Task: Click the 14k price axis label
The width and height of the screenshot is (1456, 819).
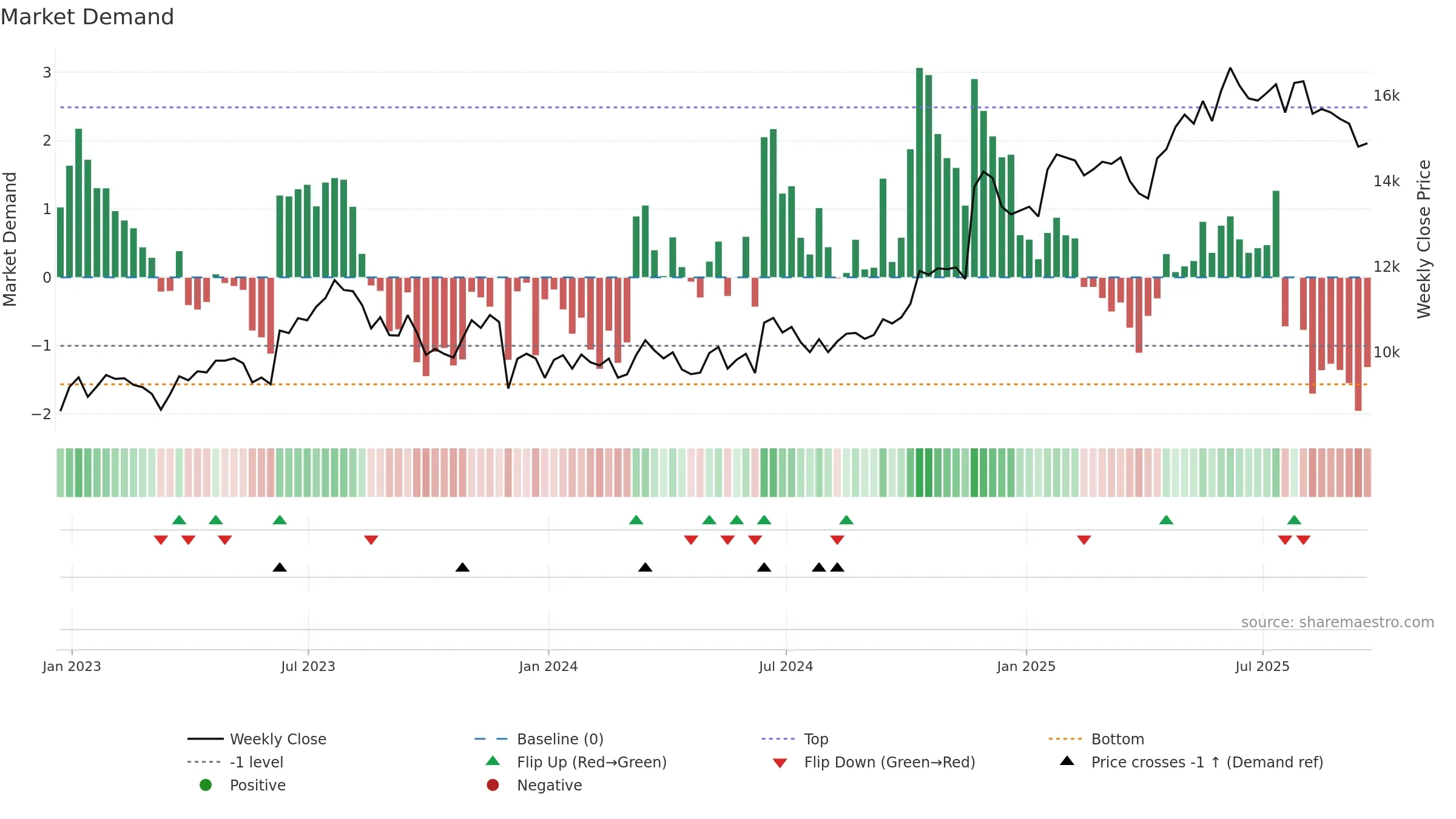Action: 1387,181
